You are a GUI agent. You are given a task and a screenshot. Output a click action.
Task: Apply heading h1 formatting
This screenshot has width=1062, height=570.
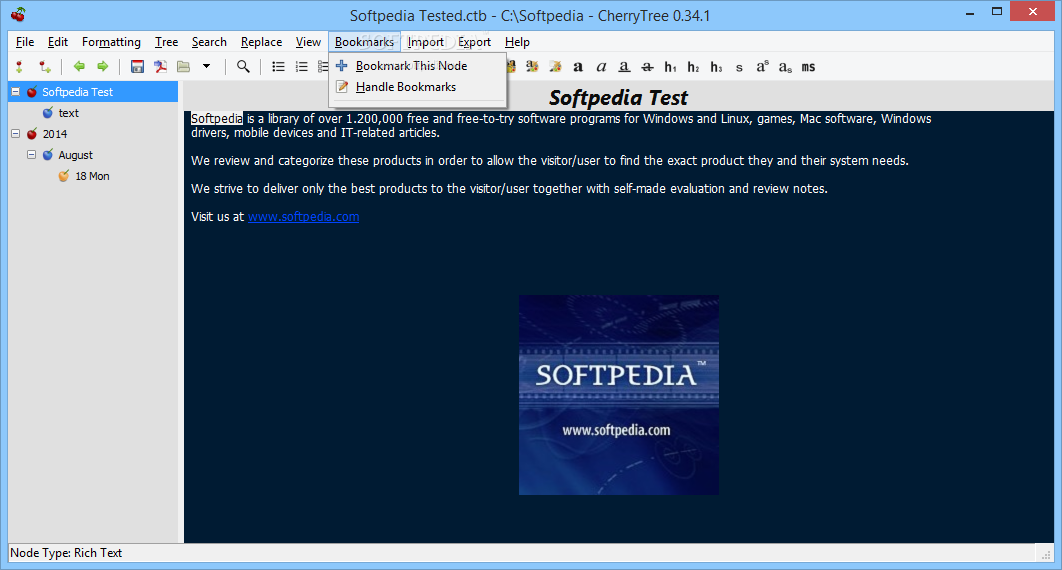click(671, 67)
